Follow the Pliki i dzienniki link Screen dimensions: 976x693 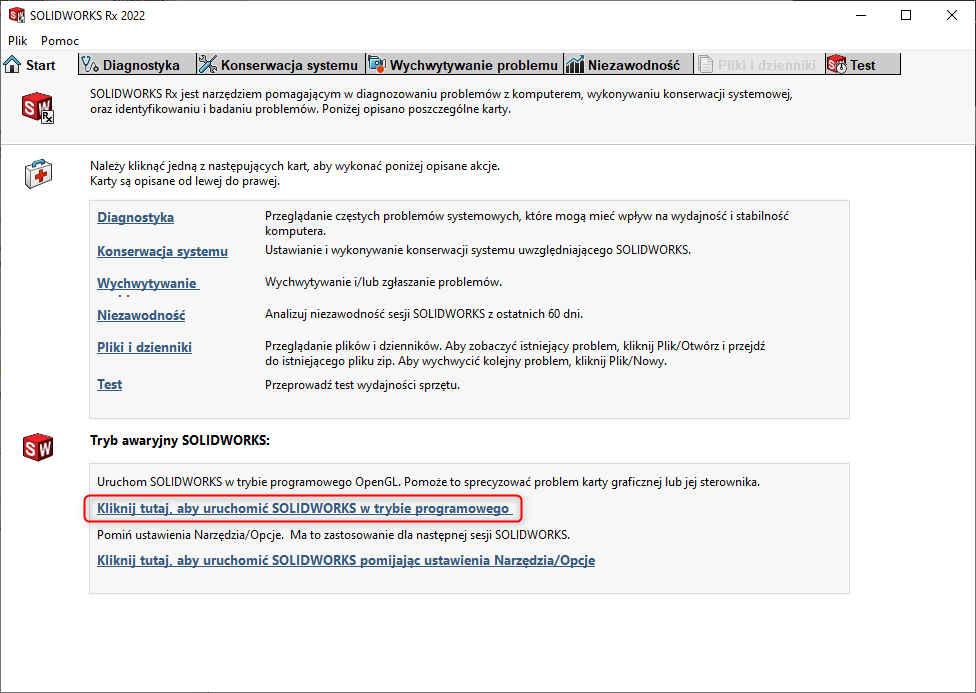coord(144,347)
